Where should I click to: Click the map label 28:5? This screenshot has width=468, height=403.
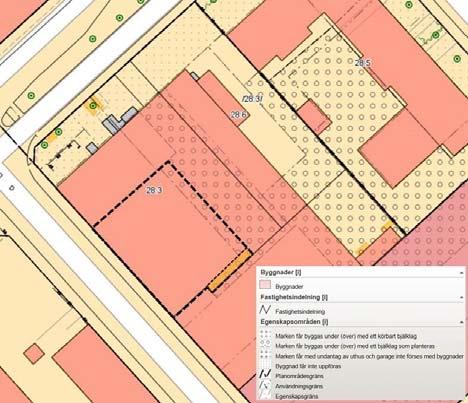pyautogui.click(x=362, y=62)
